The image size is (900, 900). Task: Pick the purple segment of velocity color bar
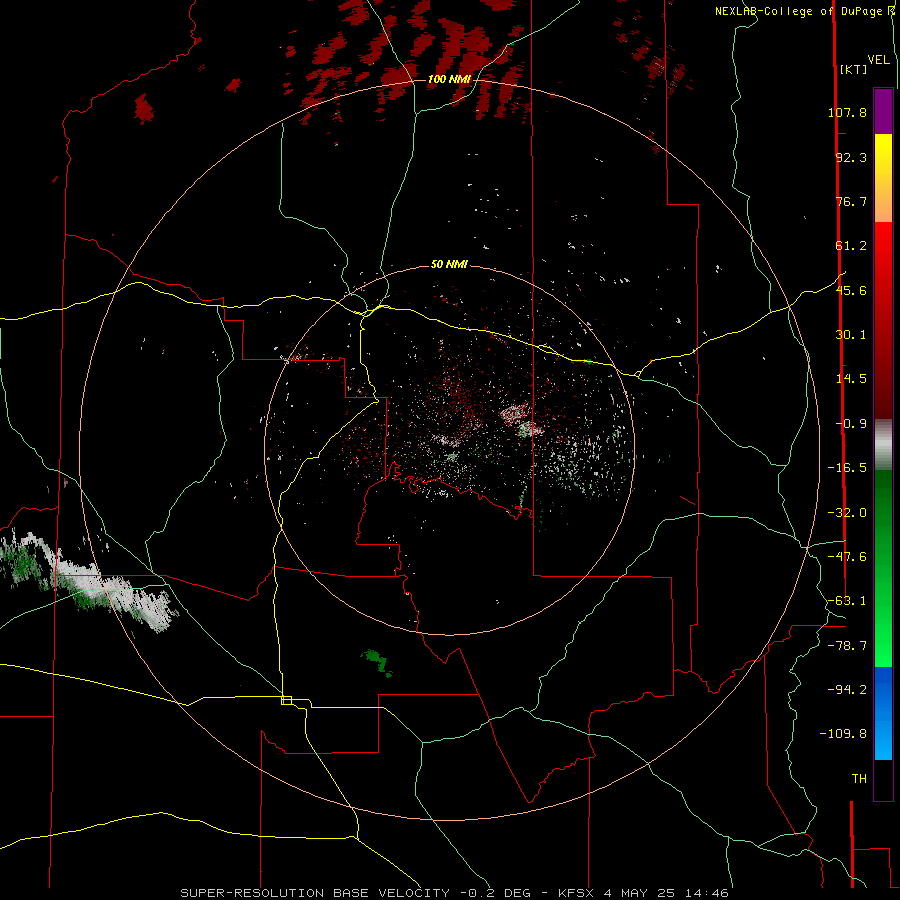coord(883,111)
